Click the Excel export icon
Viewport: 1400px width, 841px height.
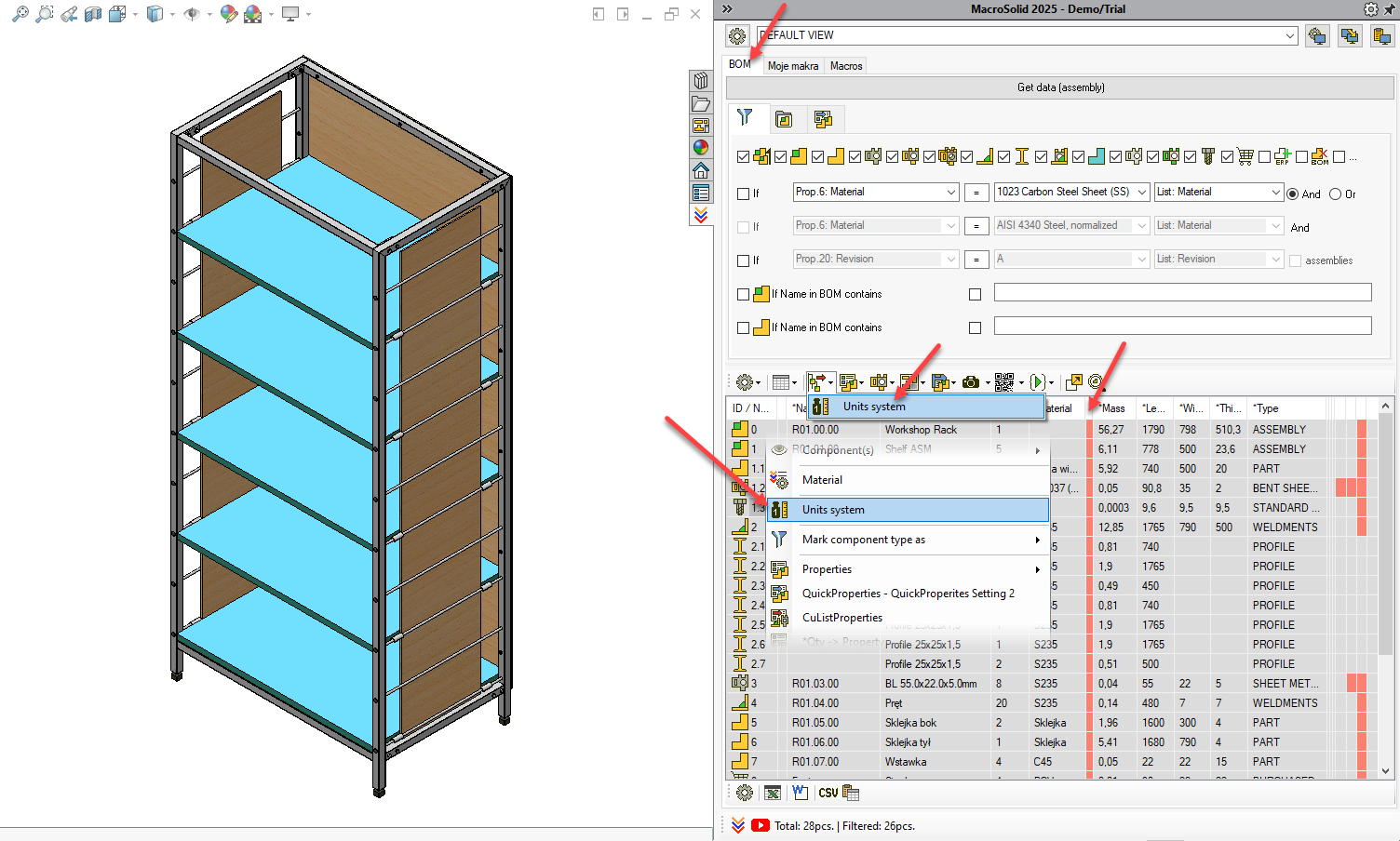tap(773, 793)
